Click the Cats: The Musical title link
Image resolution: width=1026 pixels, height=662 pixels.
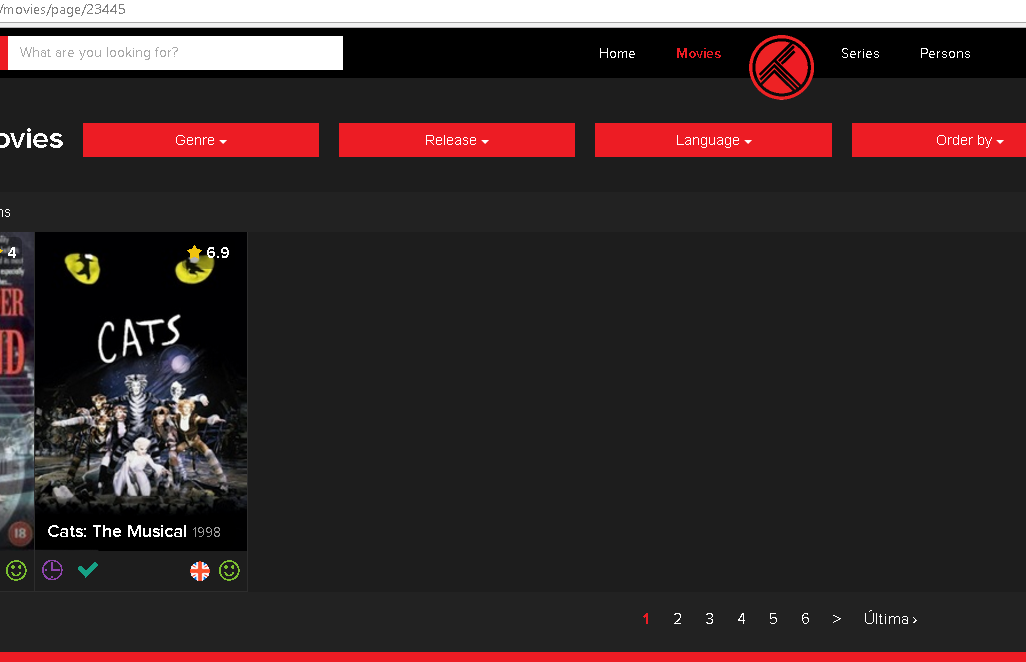[117, 531]
